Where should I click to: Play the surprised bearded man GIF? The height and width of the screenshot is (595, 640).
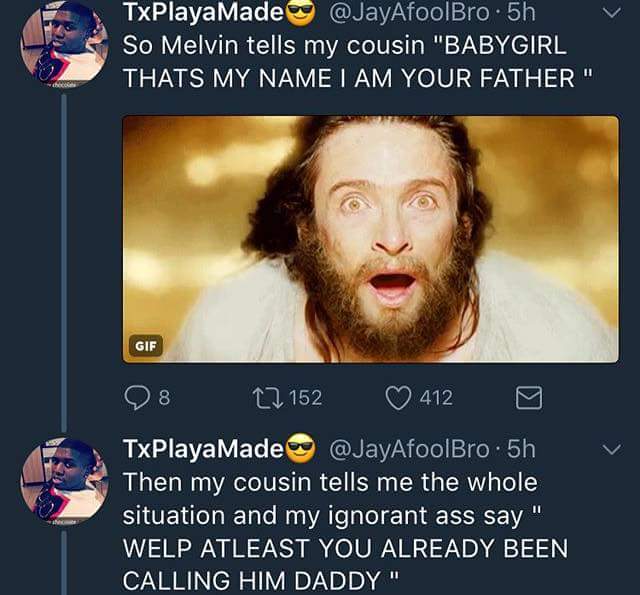[x=370, y=238]
